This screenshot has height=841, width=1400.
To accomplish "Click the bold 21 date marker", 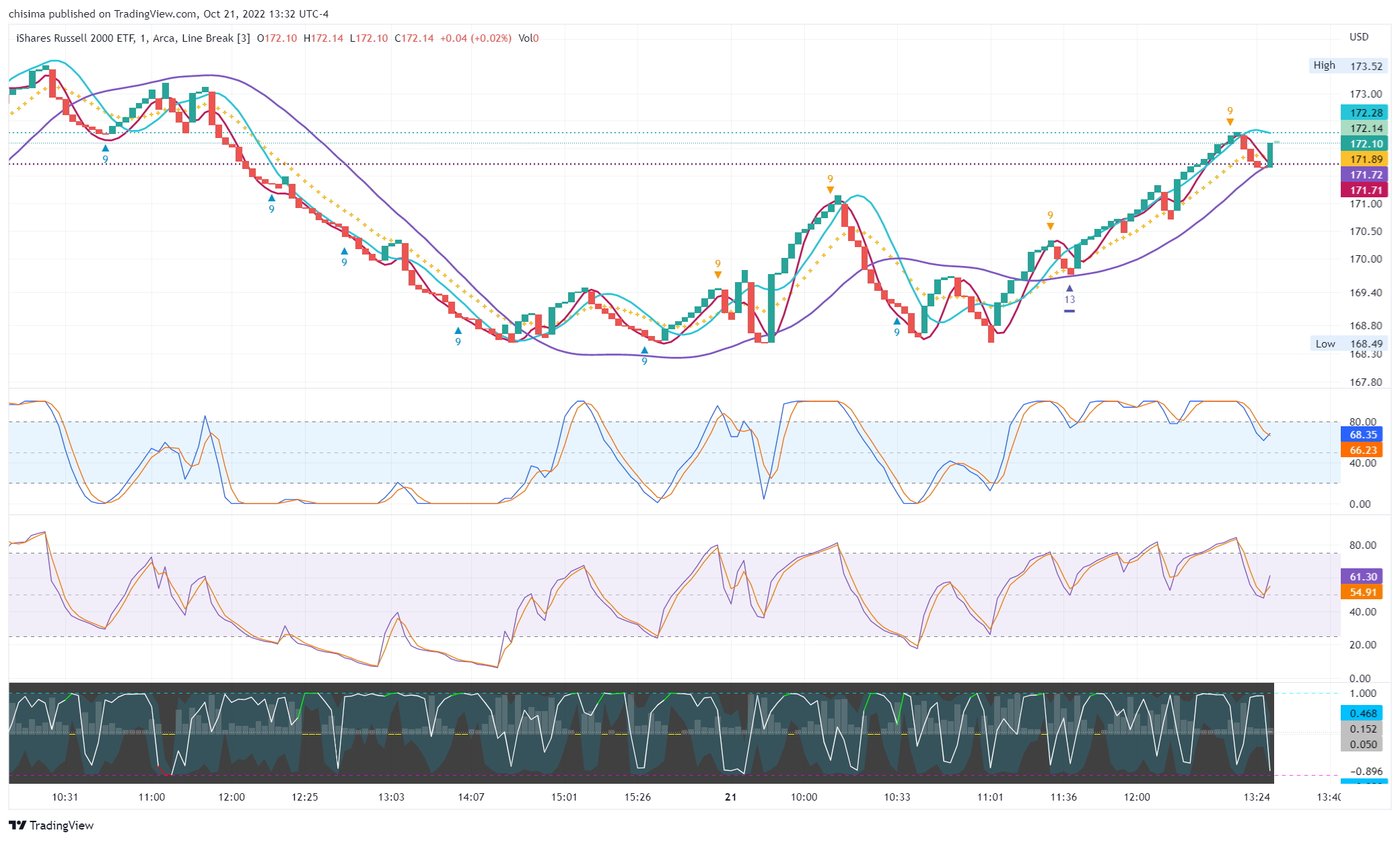I will [x=730, y=797].
